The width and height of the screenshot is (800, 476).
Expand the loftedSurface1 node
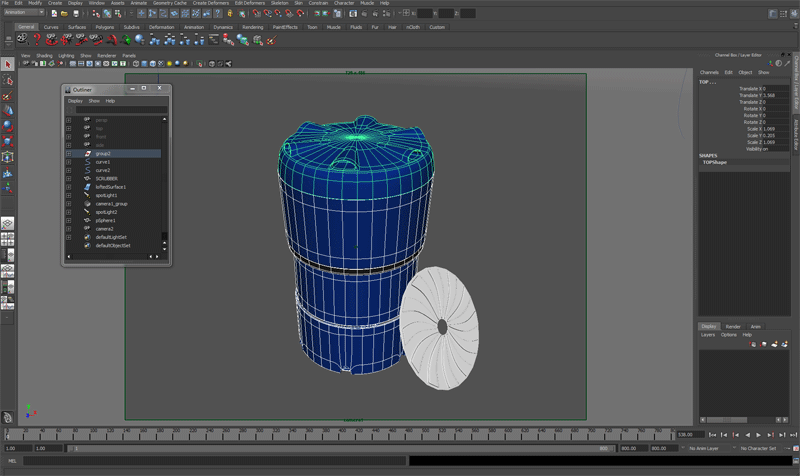pos(68,187)
